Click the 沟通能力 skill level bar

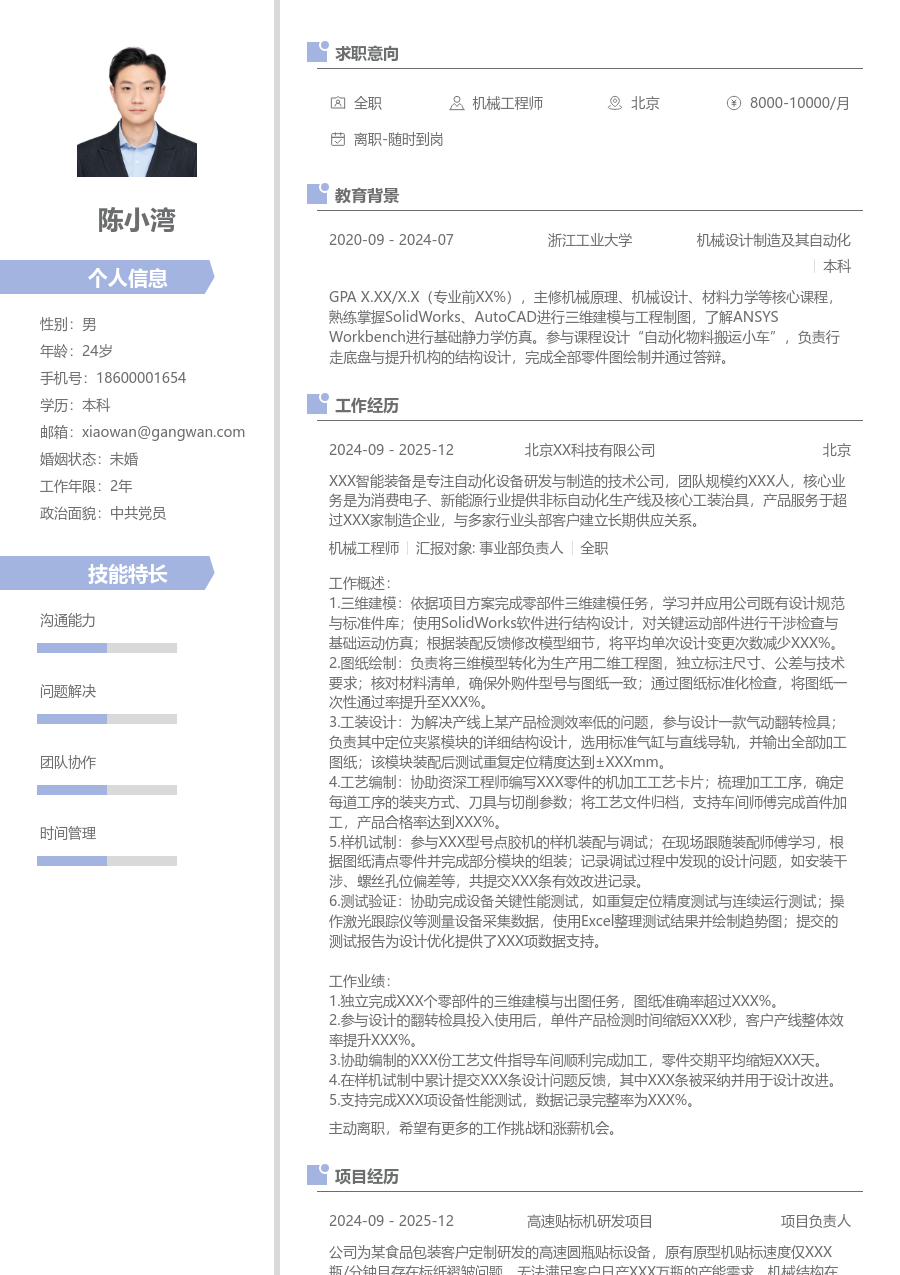[107, 648]
